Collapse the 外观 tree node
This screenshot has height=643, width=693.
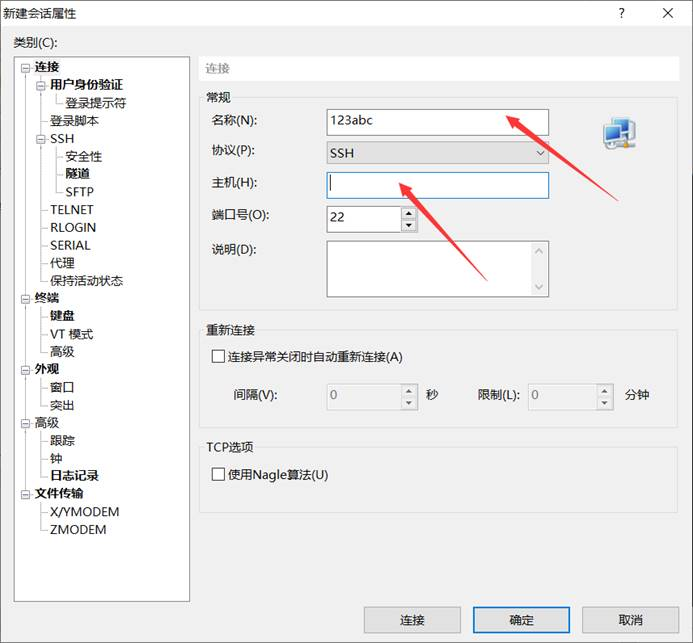click(x=25, y=370)
